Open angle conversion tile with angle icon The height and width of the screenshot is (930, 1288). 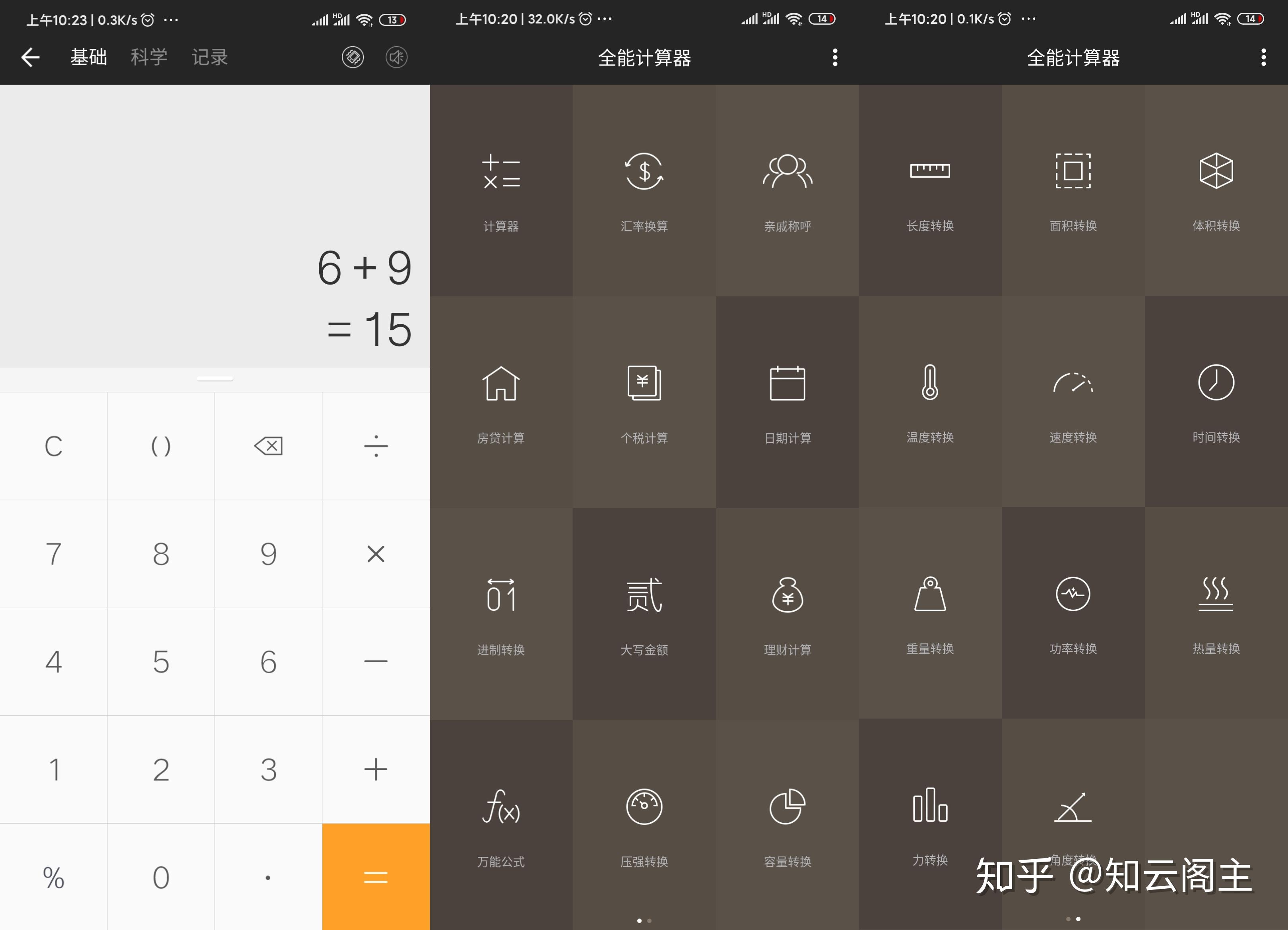coord(1073,824)
